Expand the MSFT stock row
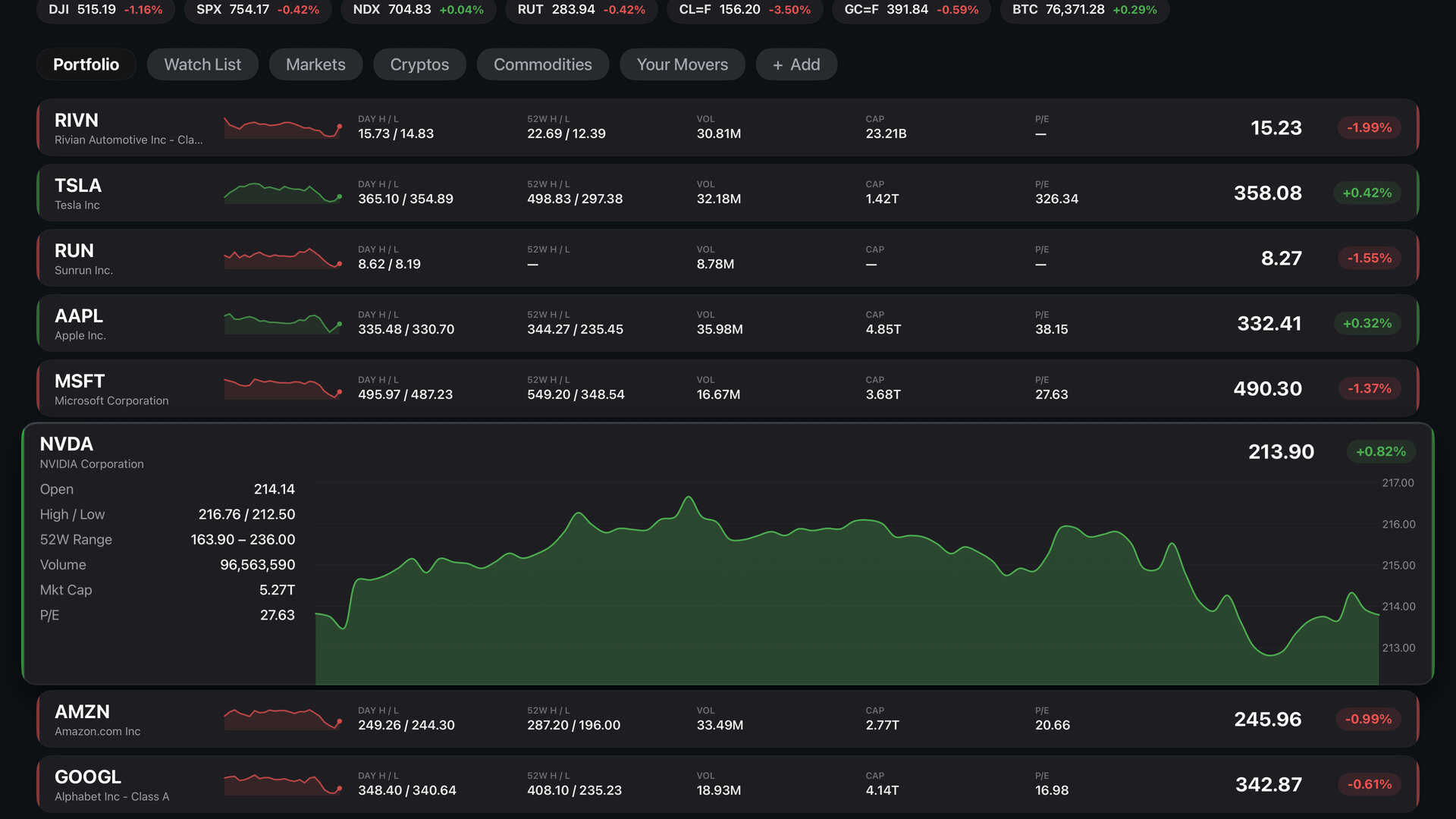The height and width of the screenshot is (819, 1456). pyautogui.click(x=728, y=388)
